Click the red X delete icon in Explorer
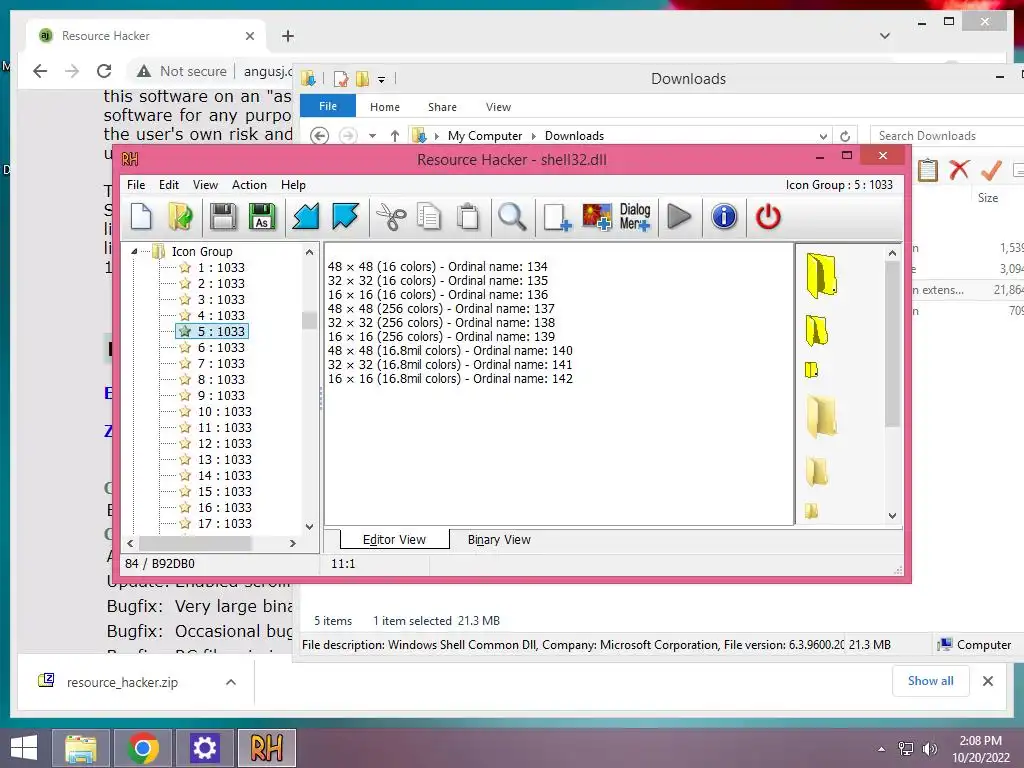1024x768 pixels. [959, 170]
